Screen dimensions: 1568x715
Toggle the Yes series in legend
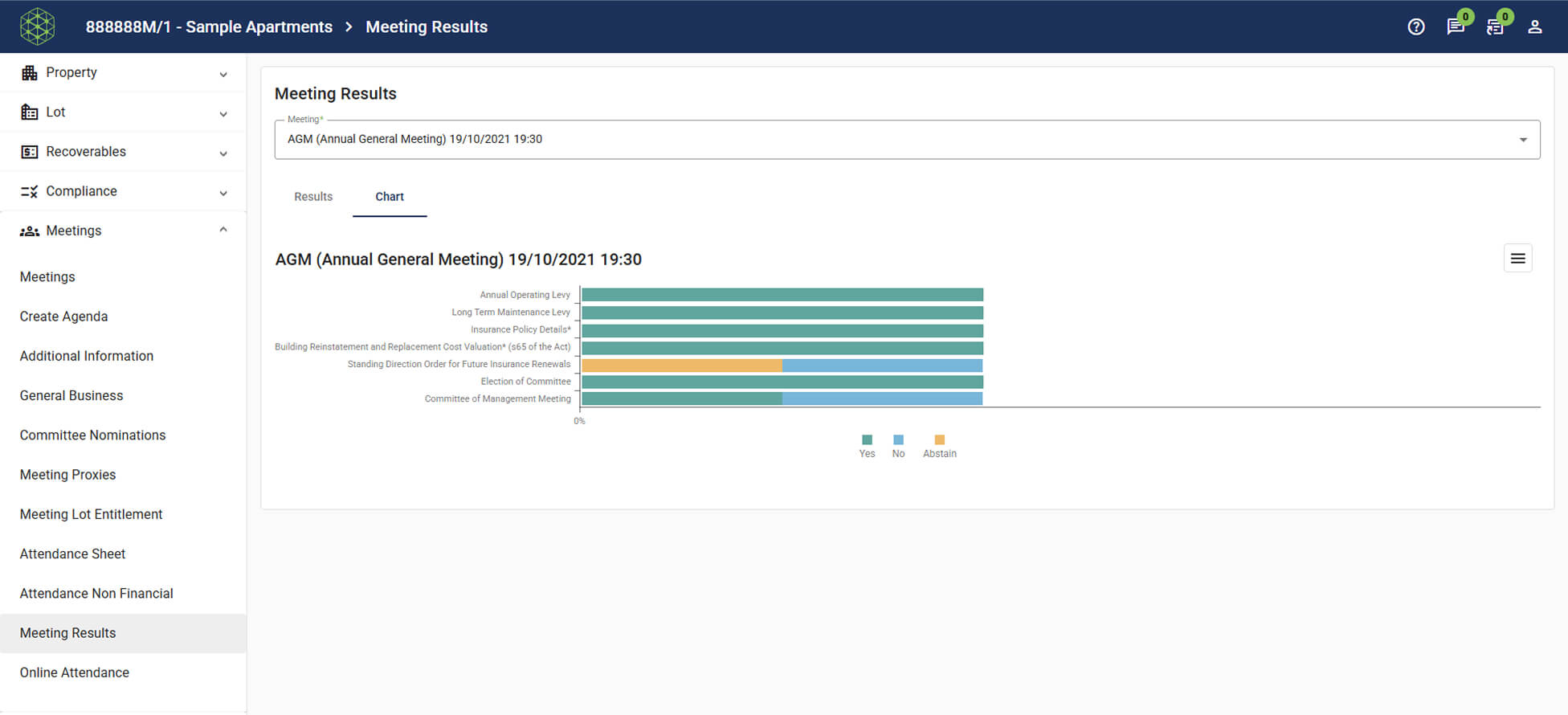pos(867,446)
